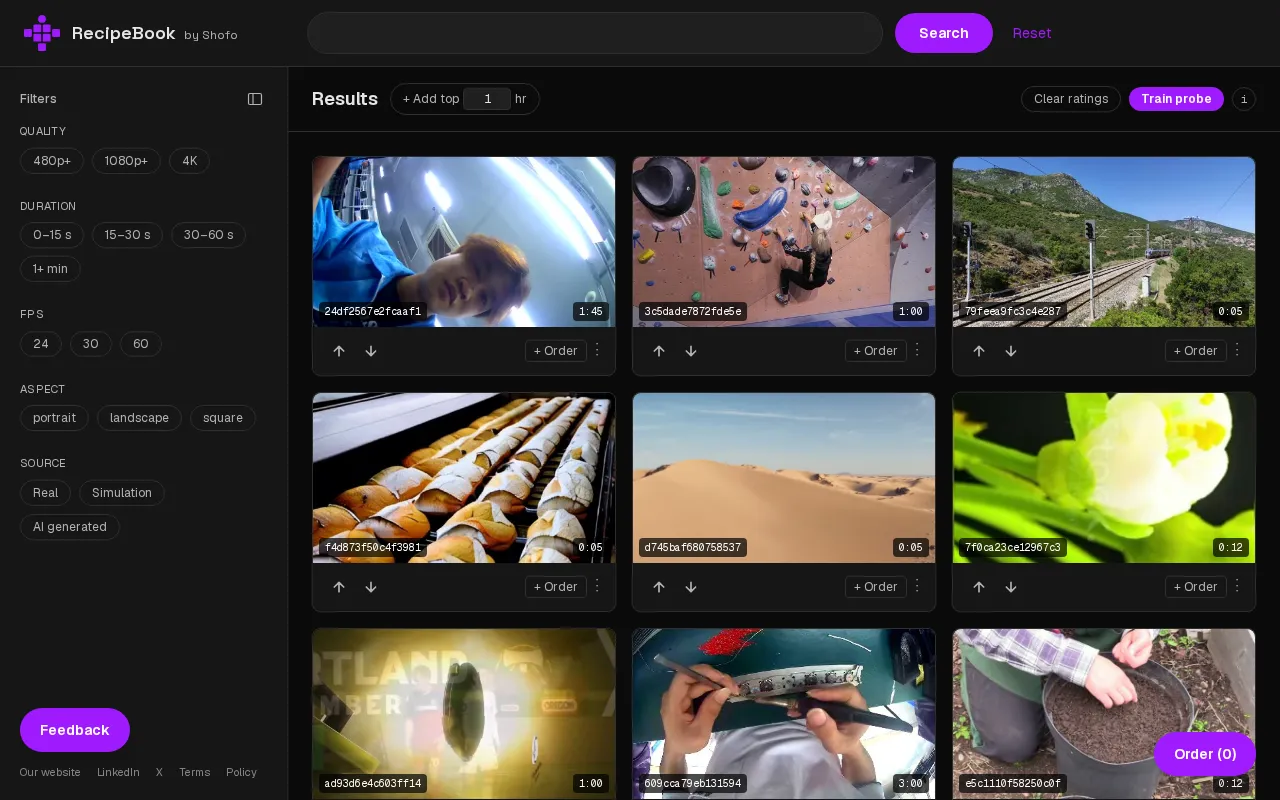The image size is (1280, 800).
Task: Upvote the flower video 7f0ca23ce12967c3
Action: coord(979,587)
